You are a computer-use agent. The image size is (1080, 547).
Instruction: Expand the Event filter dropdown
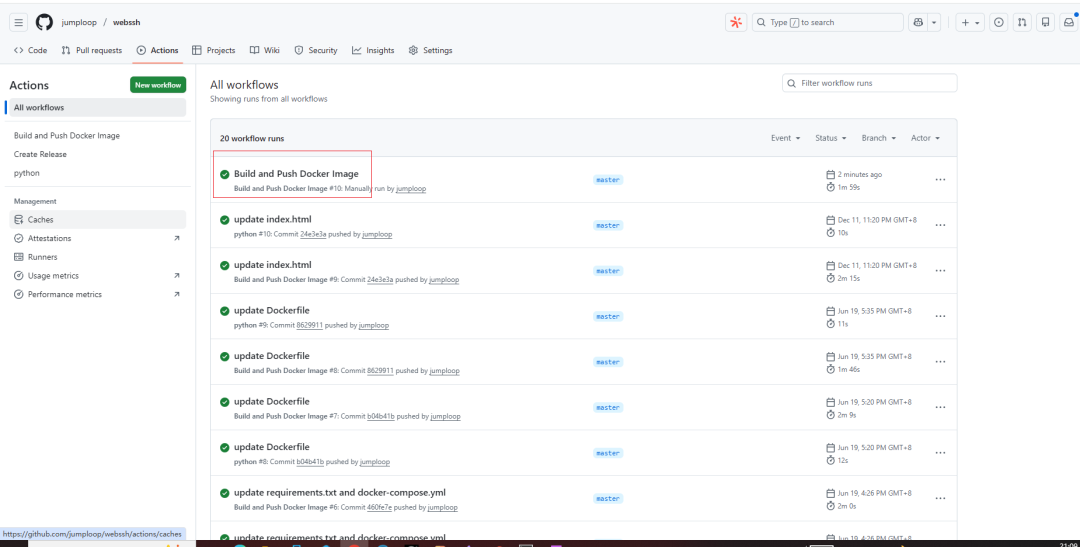click(786, 138)
